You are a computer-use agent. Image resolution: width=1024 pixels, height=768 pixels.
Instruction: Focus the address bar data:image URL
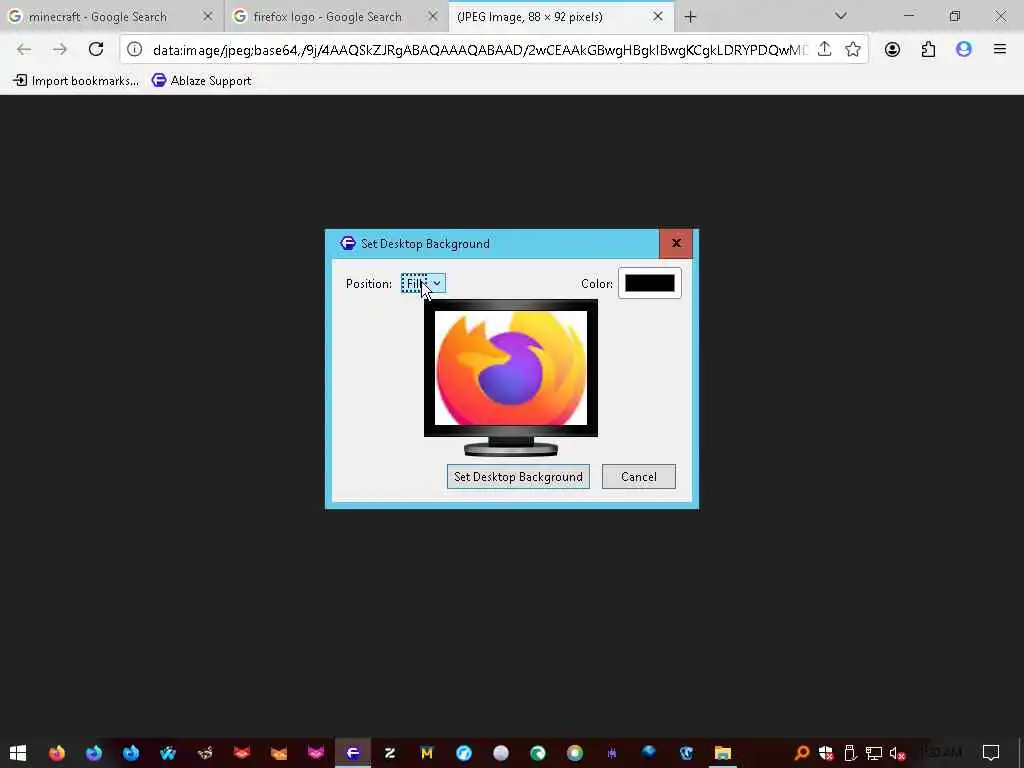tap(479, 50)
